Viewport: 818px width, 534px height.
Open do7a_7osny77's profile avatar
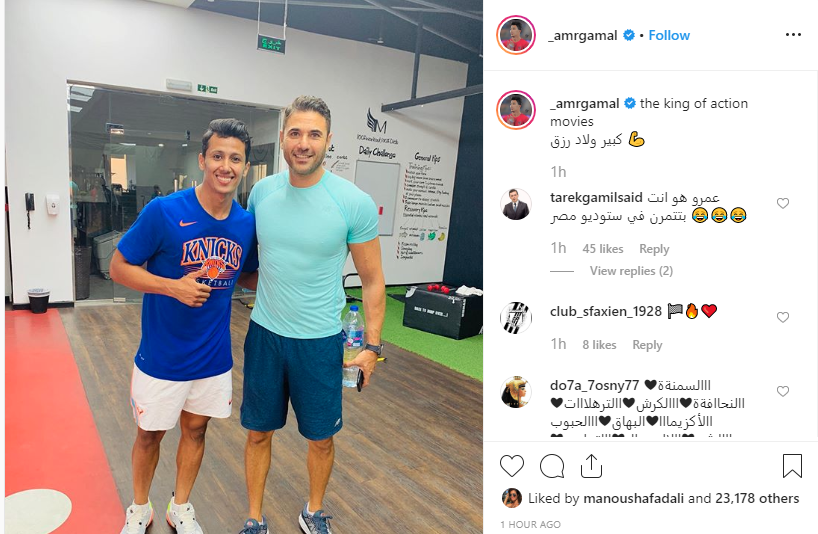pyautogui.click(x=516, y=392)
